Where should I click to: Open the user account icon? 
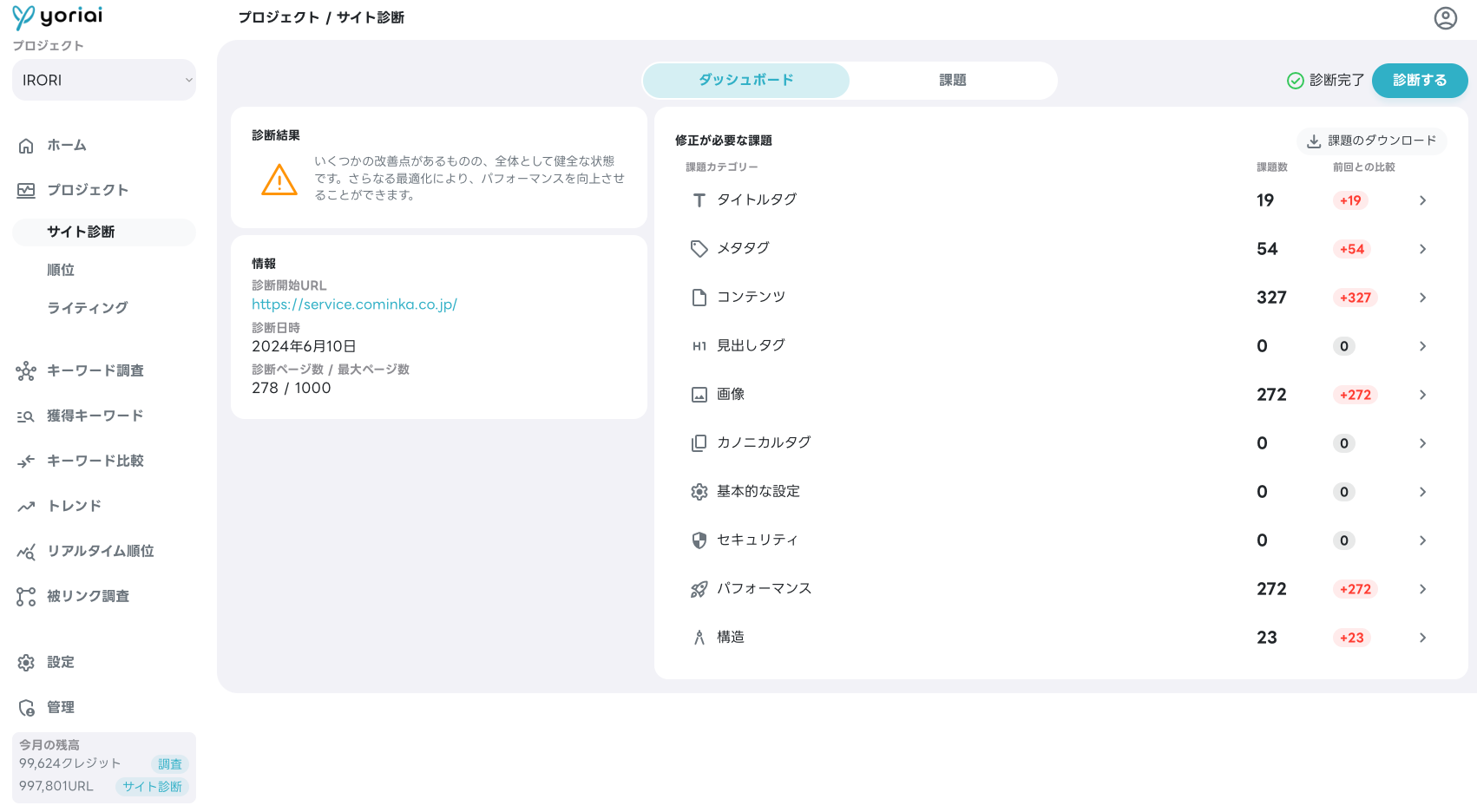[1445, 18]
